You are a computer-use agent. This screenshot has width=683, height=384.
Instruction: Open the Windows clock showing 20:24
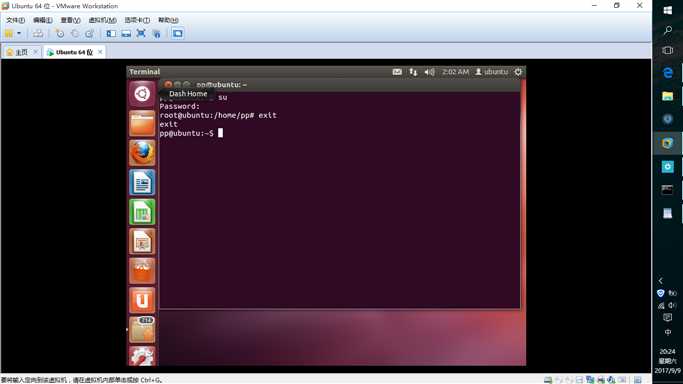tap(667, 360)
